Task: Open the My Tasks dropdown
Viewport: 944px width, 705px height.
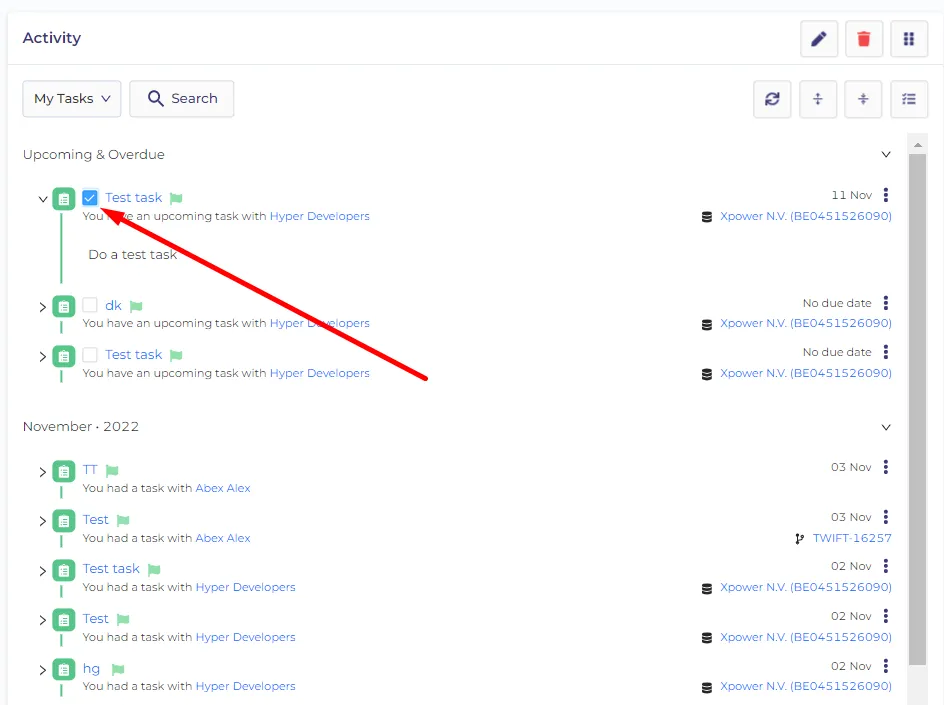Action: click(x=72, y=99)
